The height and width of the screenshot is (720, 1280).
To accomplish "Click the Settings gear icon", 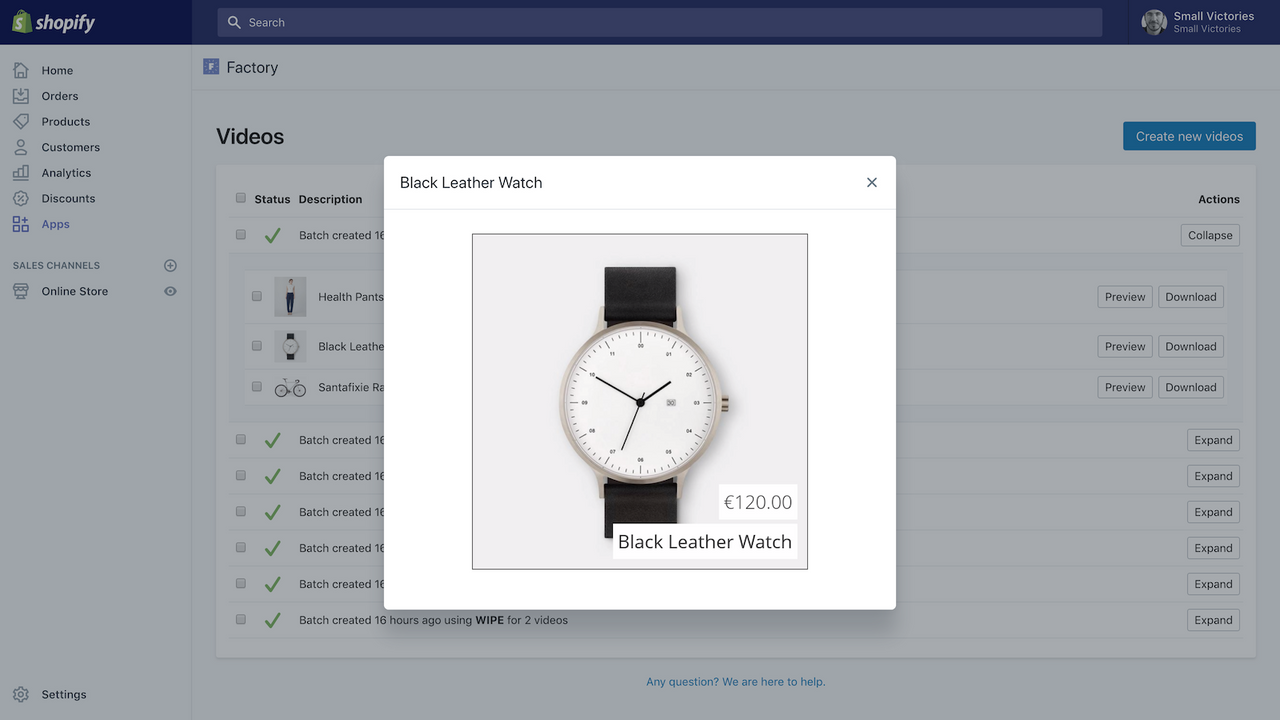I will pyautogui.click(x=21, y=694).
